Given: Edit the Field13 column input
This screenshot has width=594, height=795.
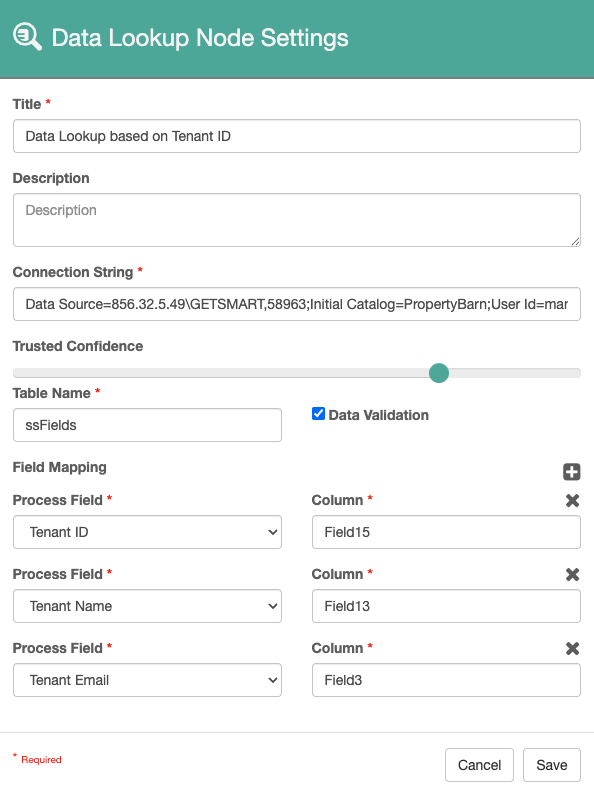Looking at the screenshot, I should point(446,606).
